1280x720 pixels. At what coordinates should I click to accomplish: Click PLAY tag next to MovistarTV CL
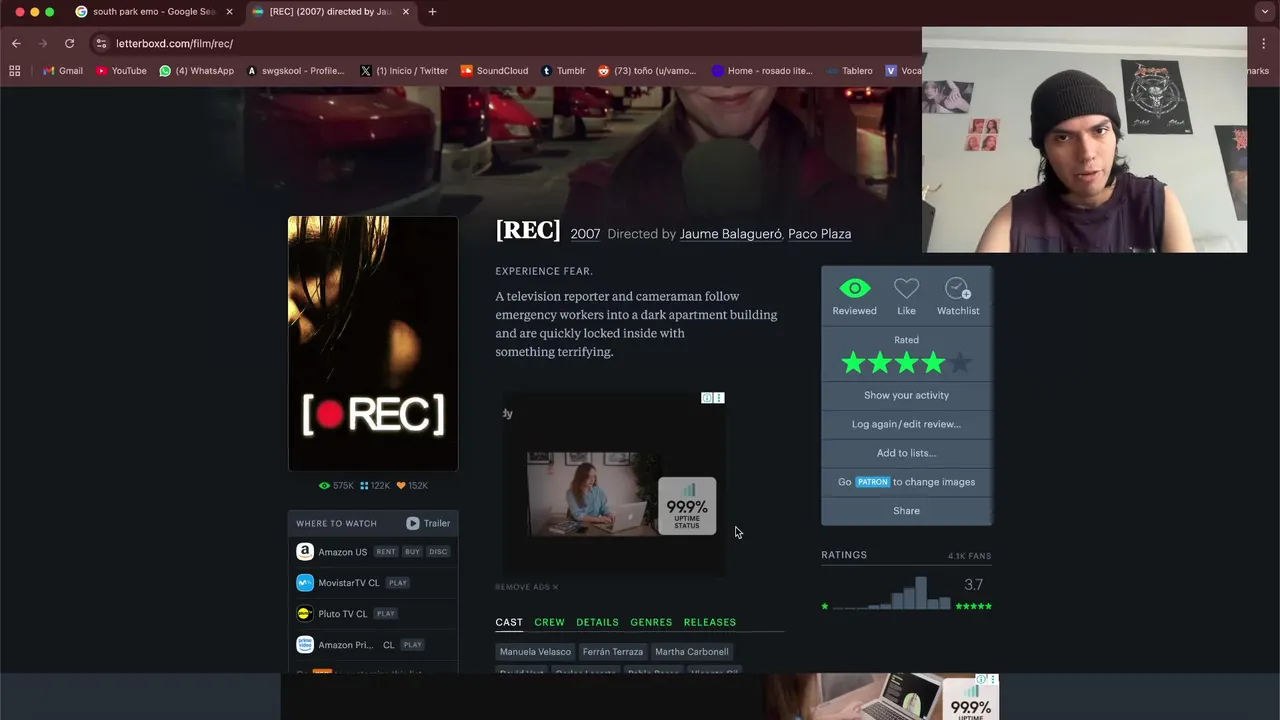coord(398,583)
